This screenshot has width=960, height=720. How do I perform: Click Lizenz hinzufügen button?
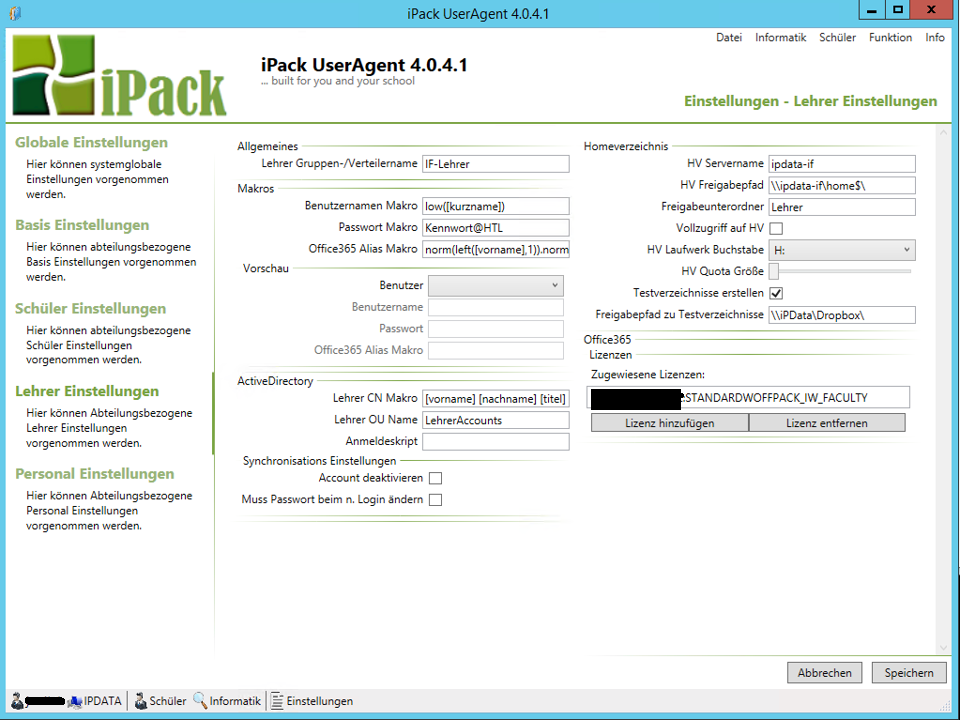[x=669, y=423]
